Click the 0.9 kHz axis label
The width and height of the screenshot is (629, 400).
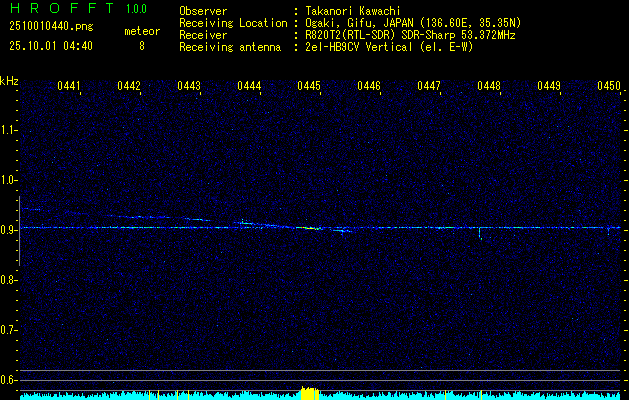click(9, 230)
